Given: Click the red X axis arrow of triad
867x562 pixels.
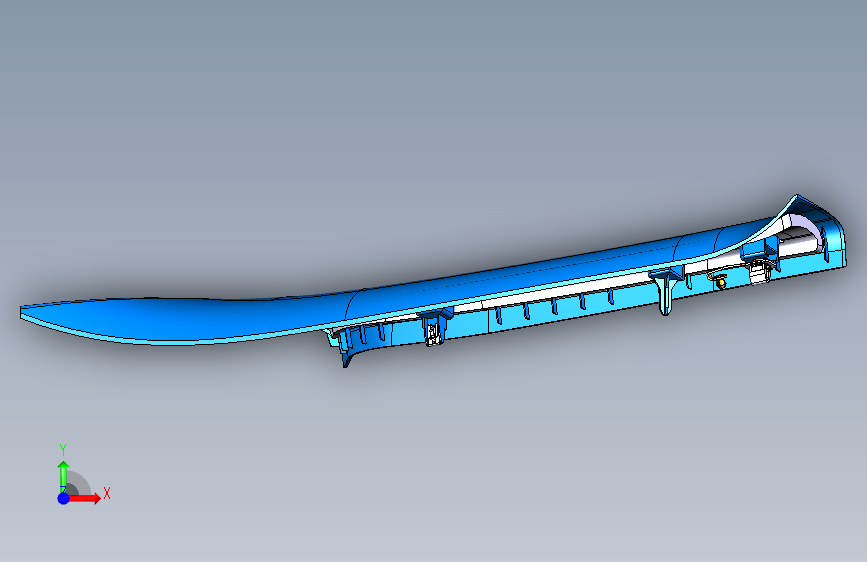Looking at the screenshot, I should tap(84, 498).
